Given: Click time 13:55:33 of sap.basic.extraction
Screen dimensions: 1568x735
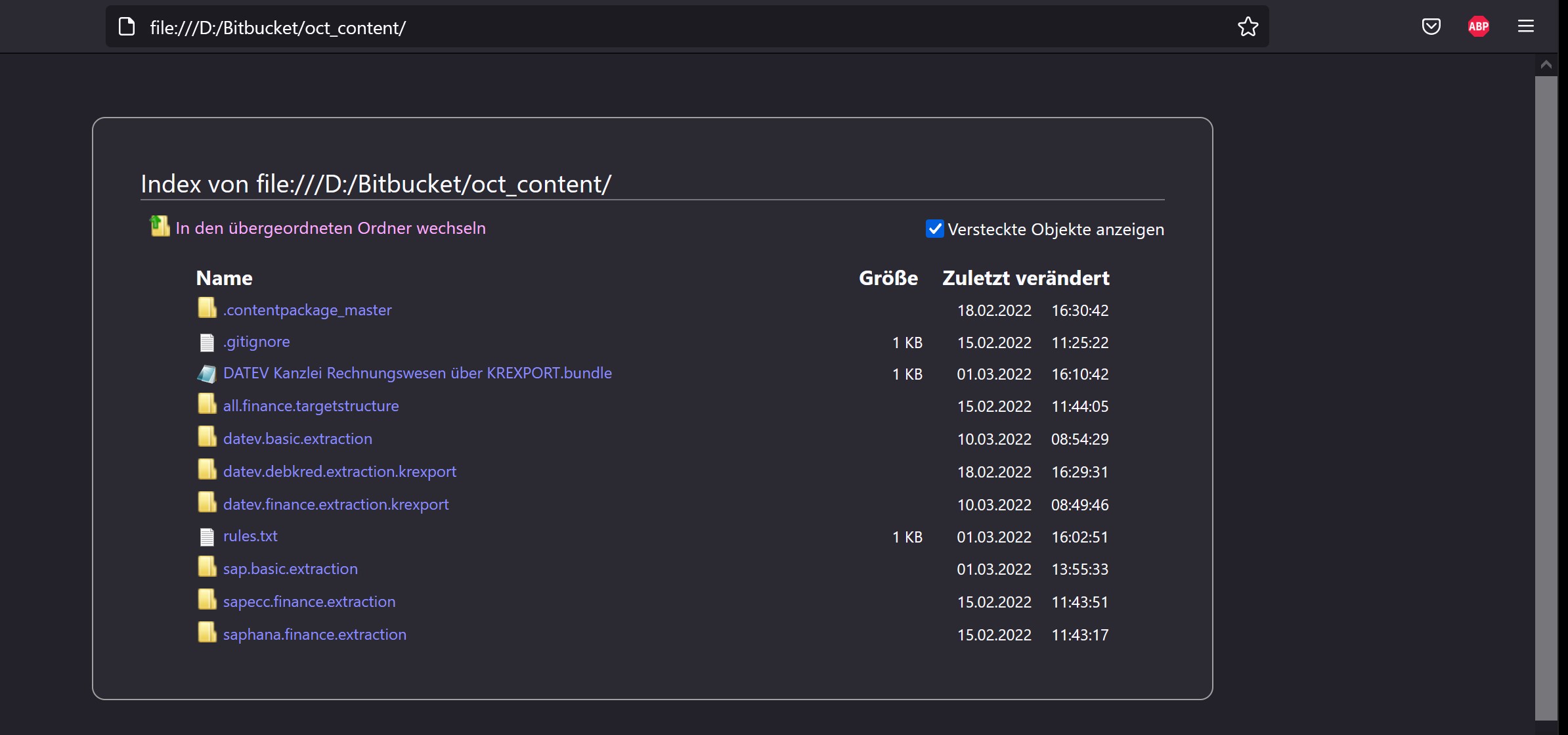Looking at the screenshot, I should [x=1080, y=569].
